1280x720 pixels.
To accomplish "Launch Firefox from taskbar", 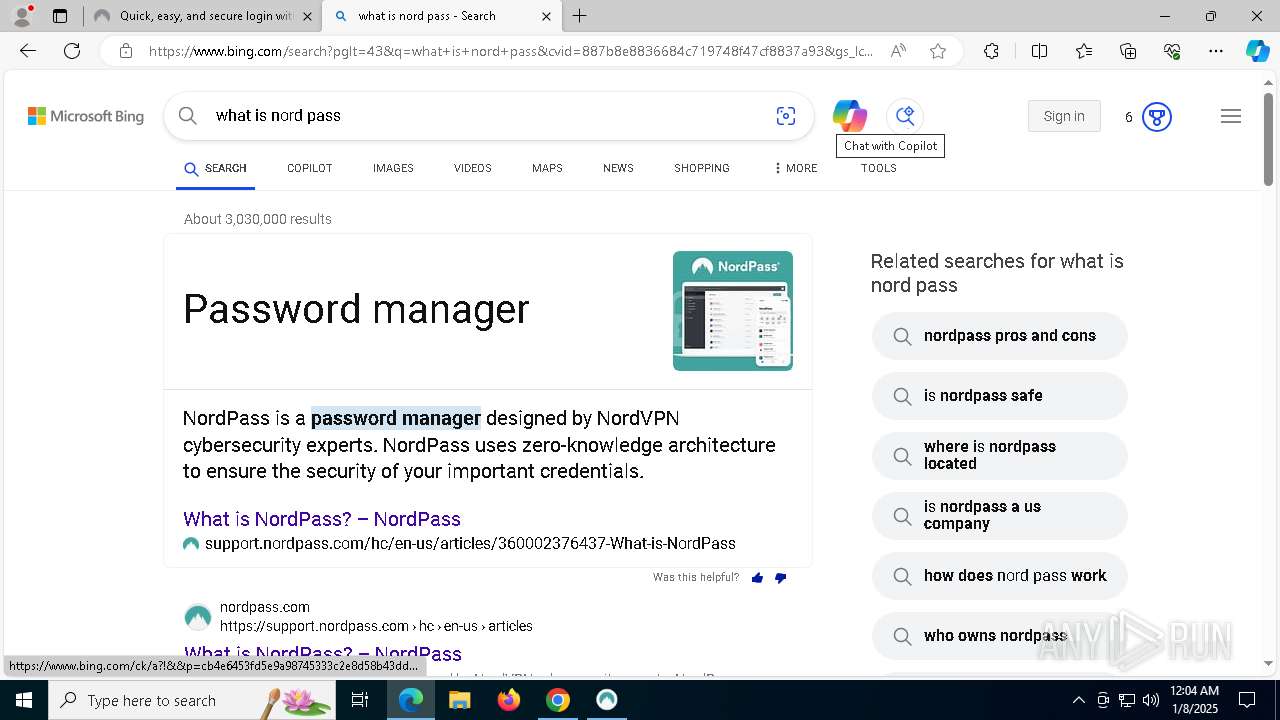I will tap(509, 700).
